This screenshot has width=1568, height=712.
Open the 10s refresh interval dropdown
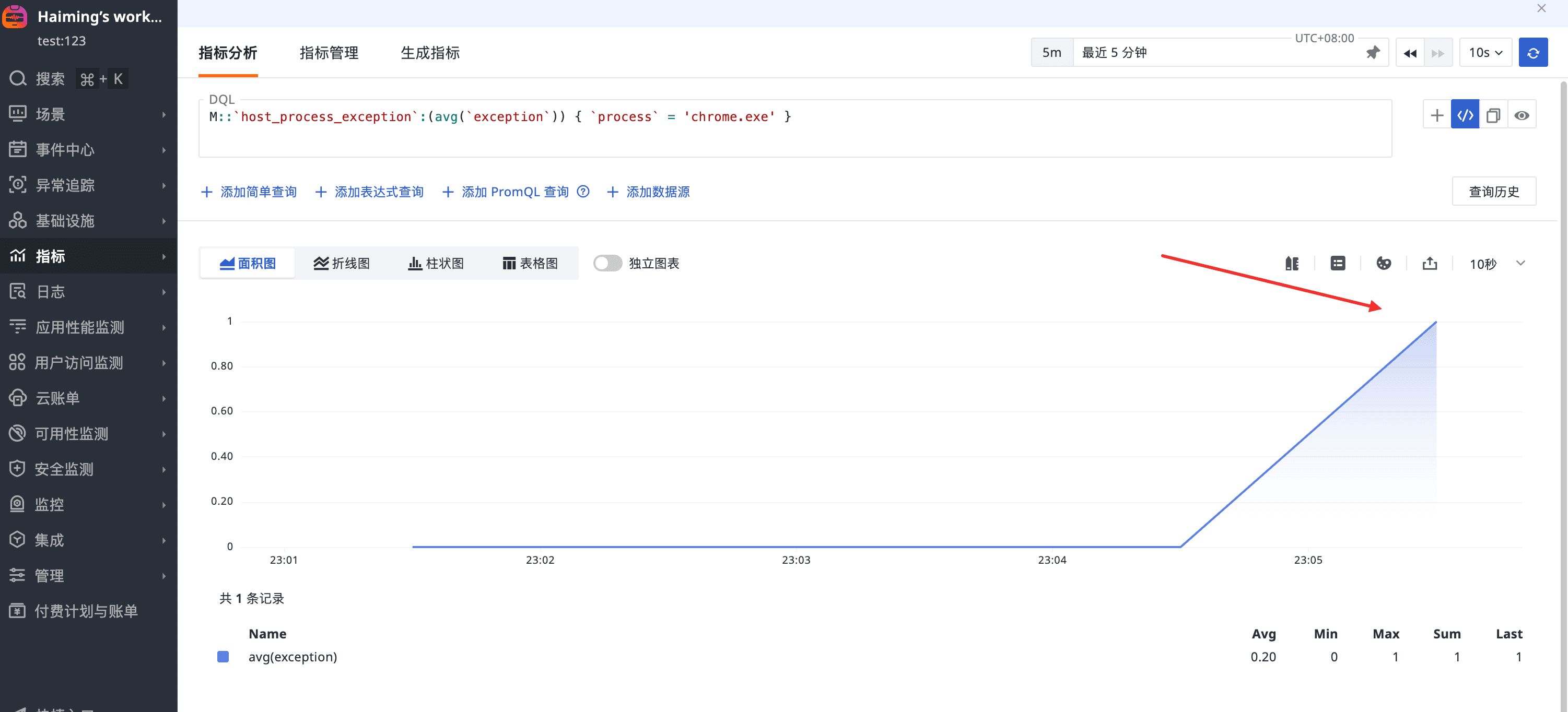tap(1485, 53)
